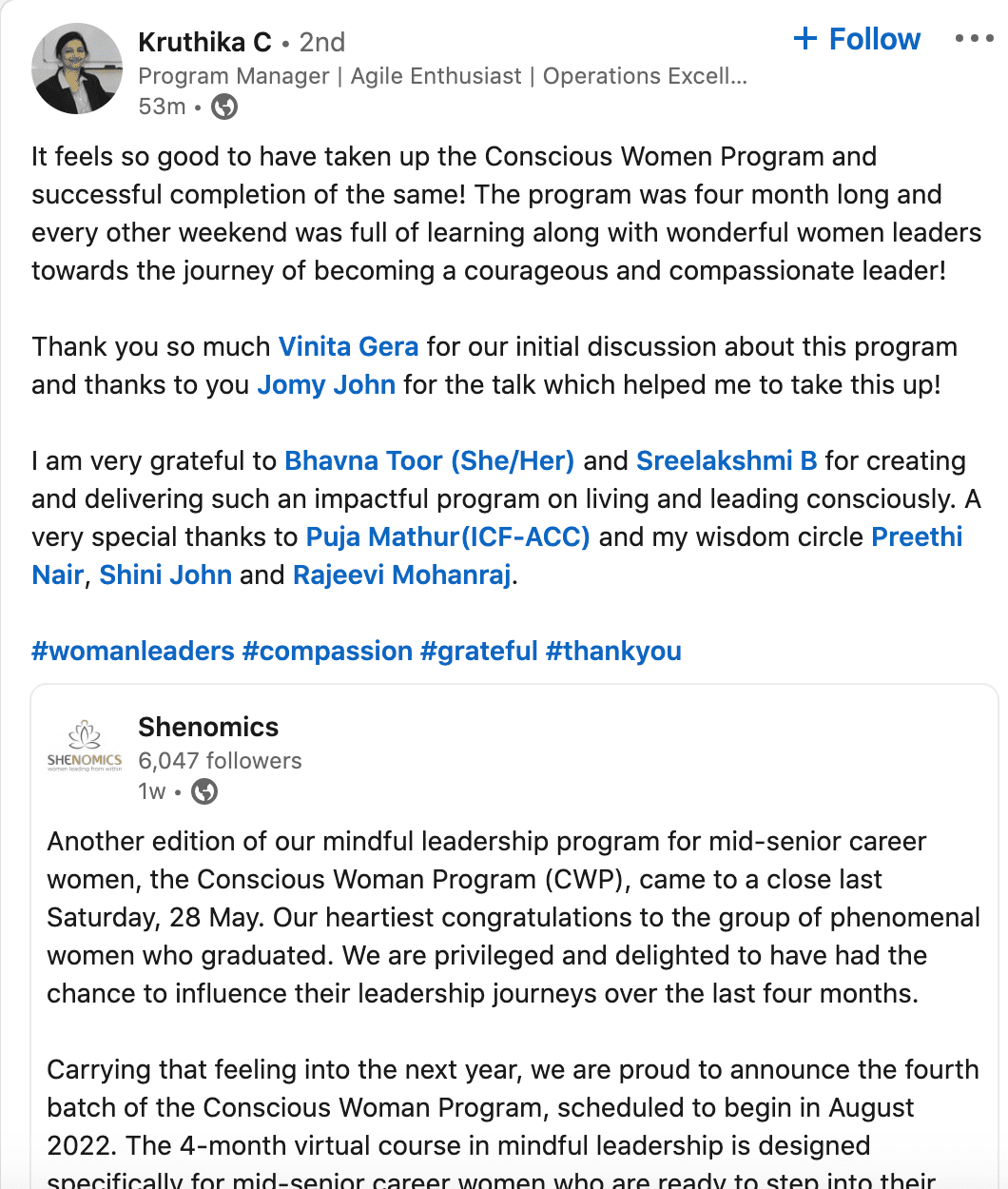This screenshot has height=1189, width=1008.
Task: Click the #womanleaders hashtag
Action: click(x=133, y=651)
